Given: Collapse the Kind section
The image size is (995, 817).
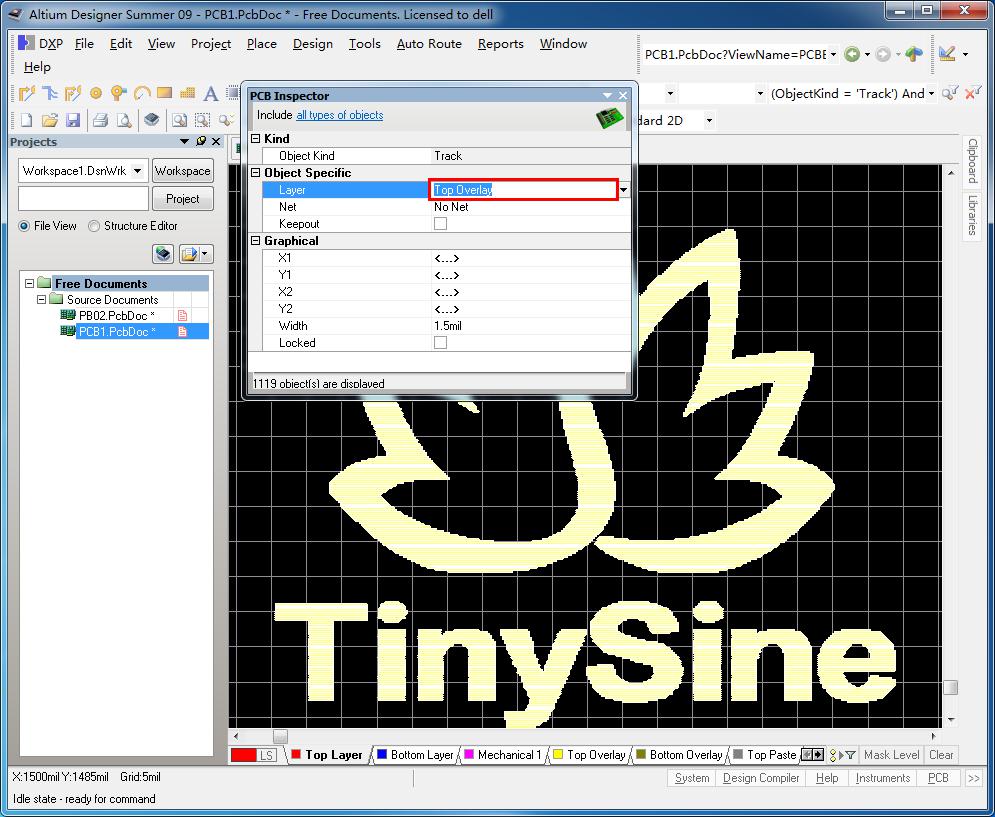Looking at the screenshot, I should tap(256, 138).
